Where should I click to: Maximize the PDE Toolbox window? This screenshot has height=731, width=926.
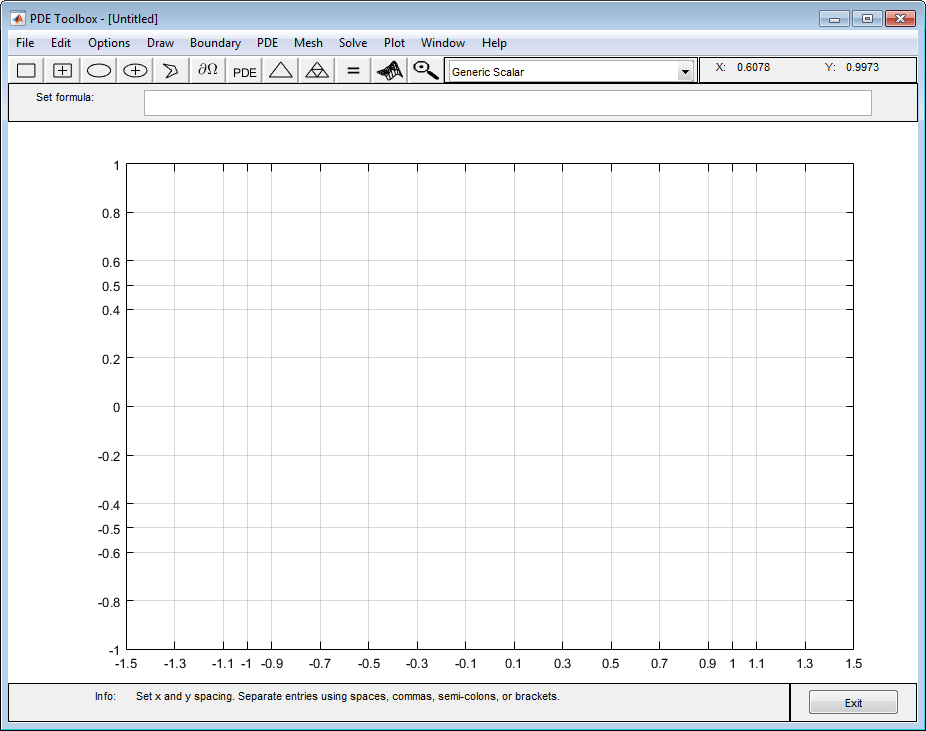point(867,18)
